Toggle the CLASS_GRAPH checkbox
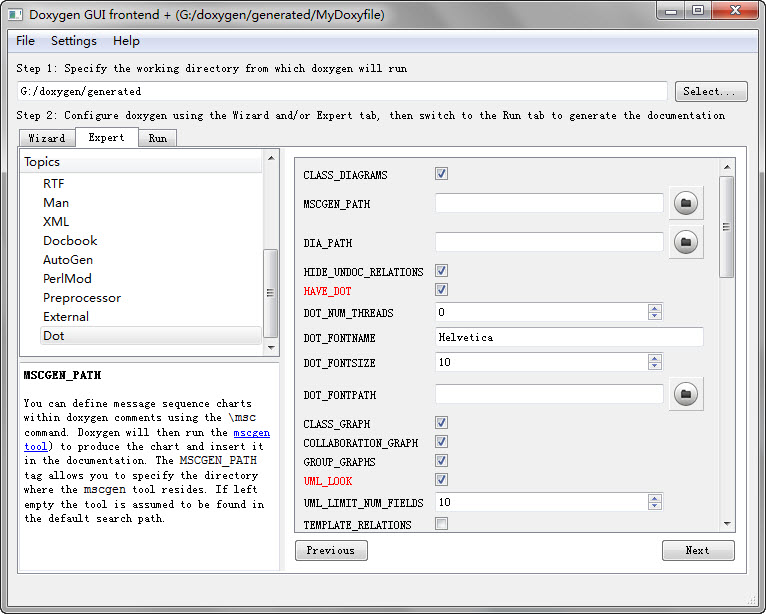The height and width of the screenshot is (614, 766). click(441, 423)
